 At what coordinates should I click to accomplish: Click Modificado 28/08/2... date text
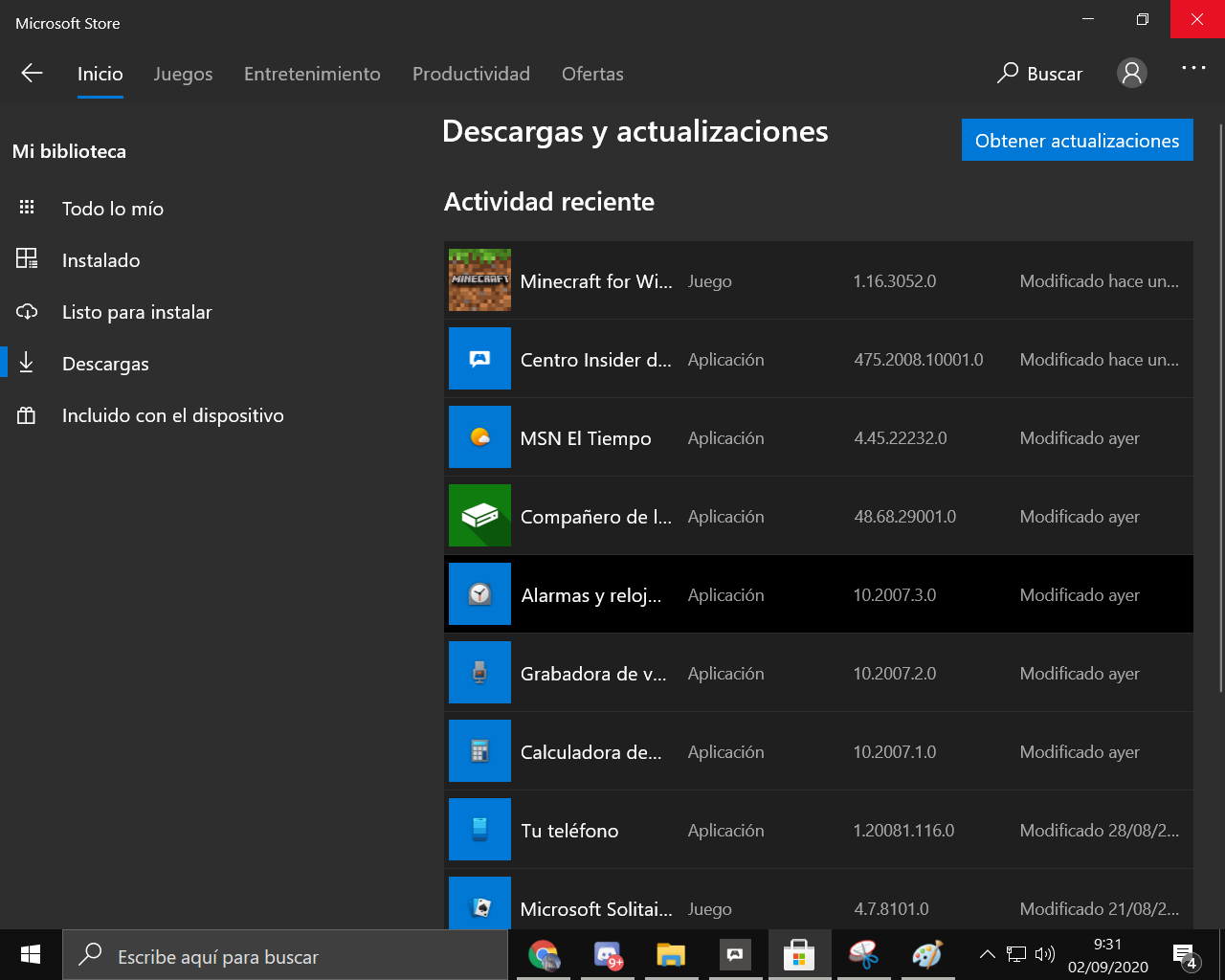[1100, 831]
